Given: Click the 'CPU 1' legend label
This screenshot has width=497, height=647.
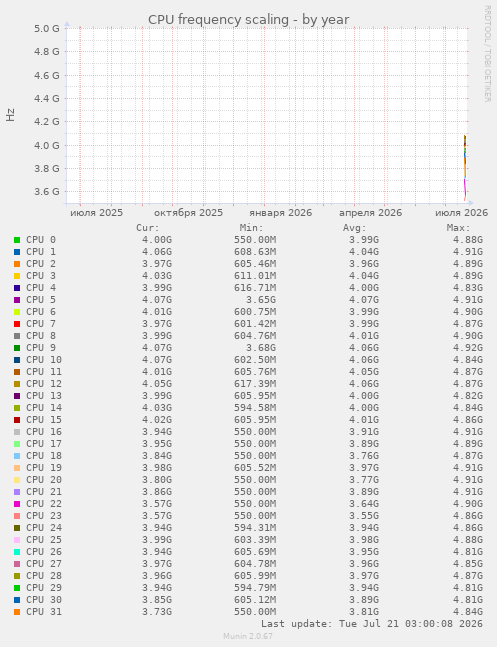Looking at the screenshot, I should 41,252.
